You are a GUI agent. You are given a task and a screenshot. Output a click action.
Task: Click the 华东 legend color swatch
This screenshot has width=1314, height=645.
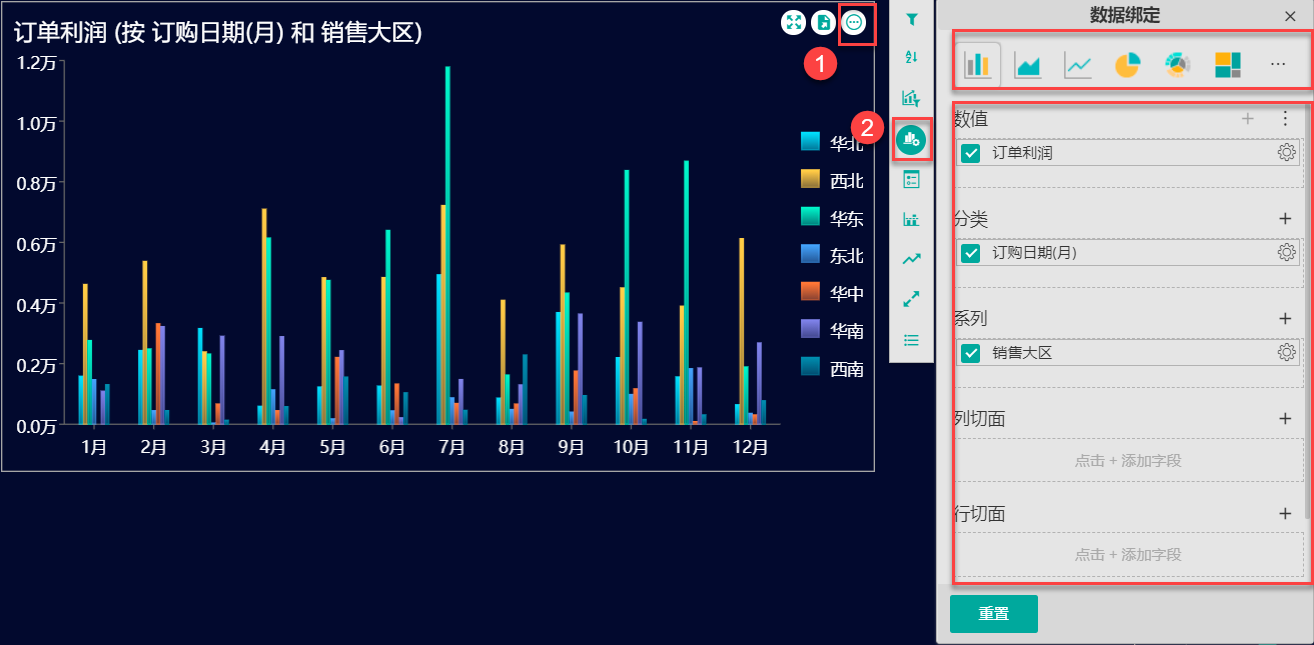coord(810,217)
